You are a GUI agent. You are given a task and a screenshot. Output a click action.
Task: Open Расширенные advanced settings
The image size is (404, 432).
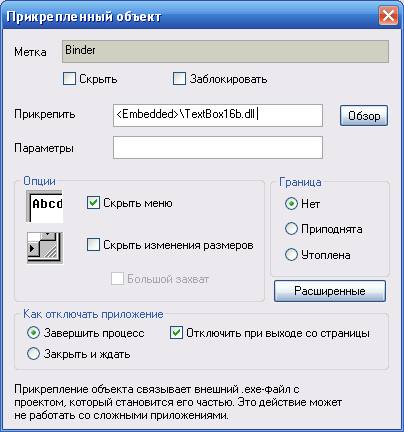click(330, 291)
